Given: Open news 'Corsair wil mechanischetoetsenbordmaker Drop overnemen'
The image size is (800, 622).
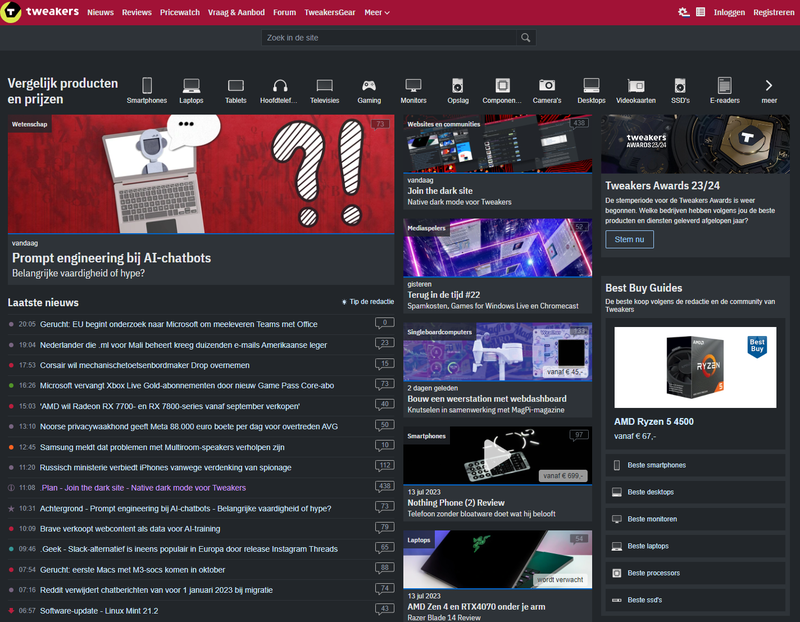Looking at the screenshot, I should [145, 365].
